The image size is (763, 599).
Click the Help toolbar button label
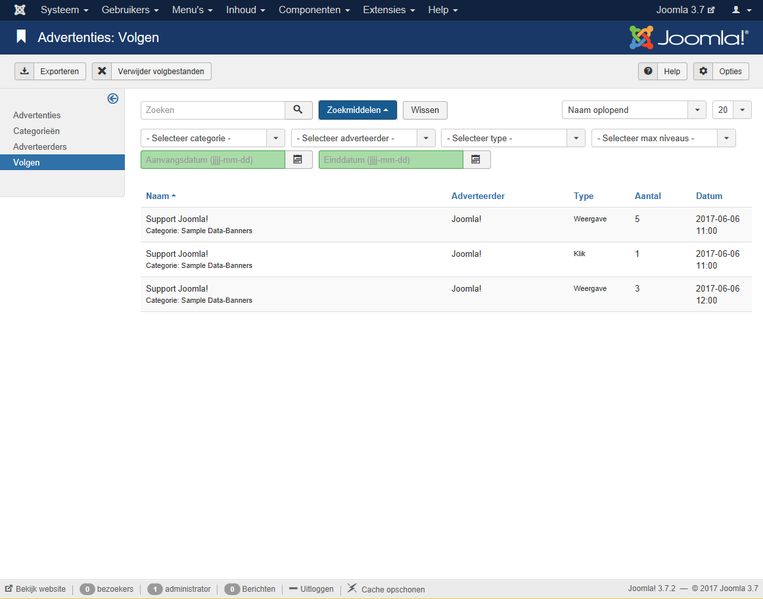672,71
